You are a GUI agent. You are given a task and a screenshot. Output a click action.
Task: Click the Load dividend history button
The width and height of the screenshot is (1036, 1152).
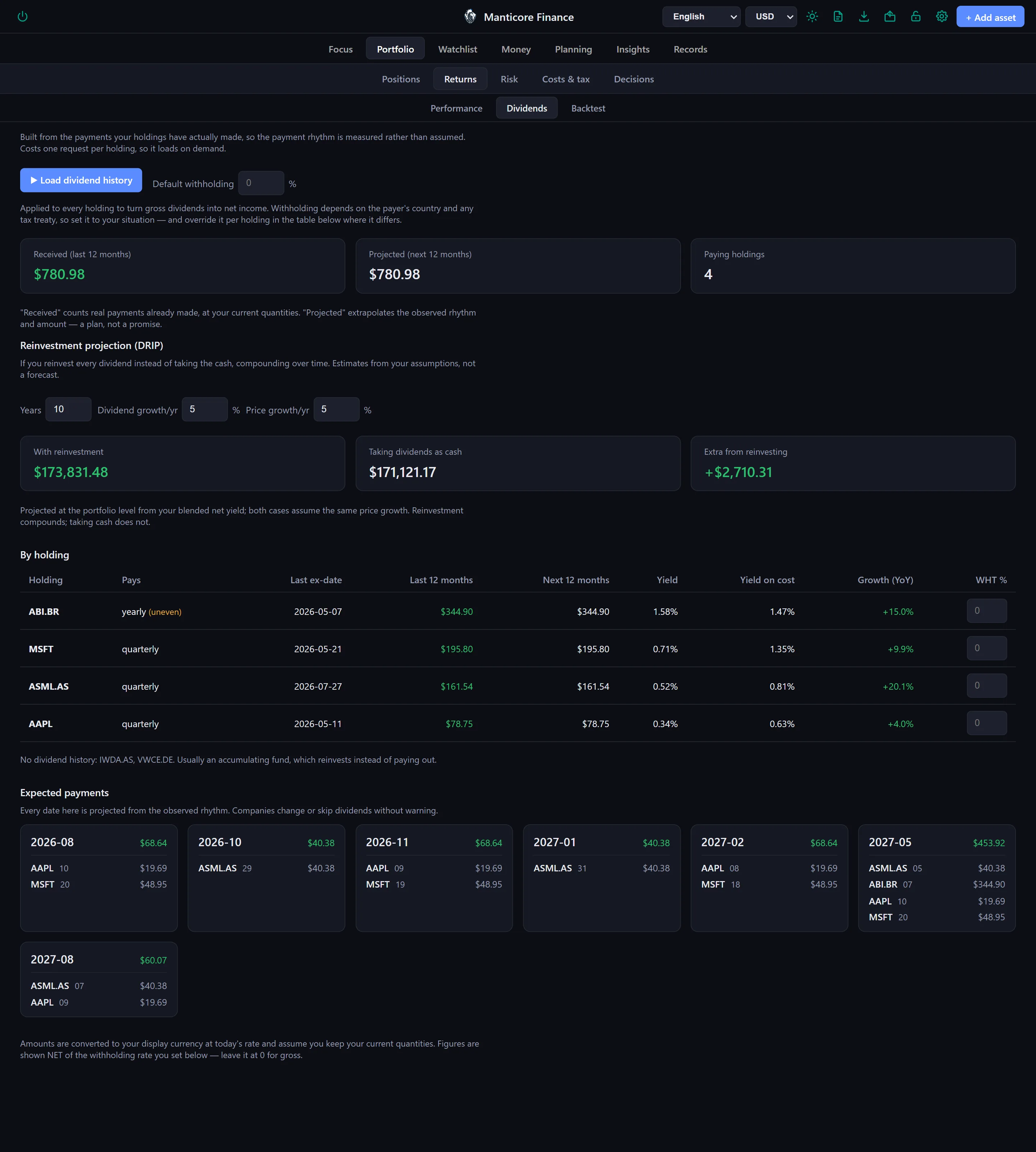(x=81, y=180)
